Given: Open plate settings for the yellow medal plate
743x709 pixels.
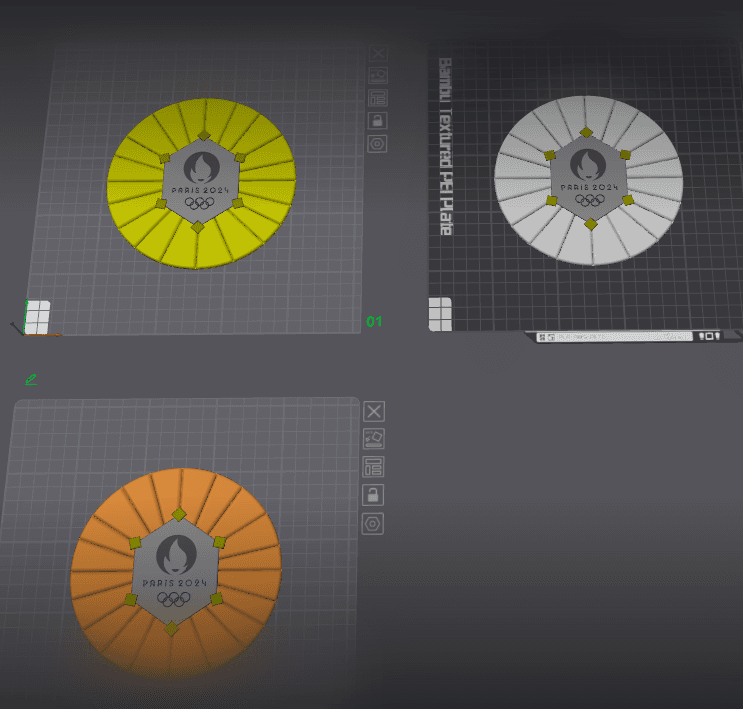Looking at the screenshot, I should tap(377, 144).
